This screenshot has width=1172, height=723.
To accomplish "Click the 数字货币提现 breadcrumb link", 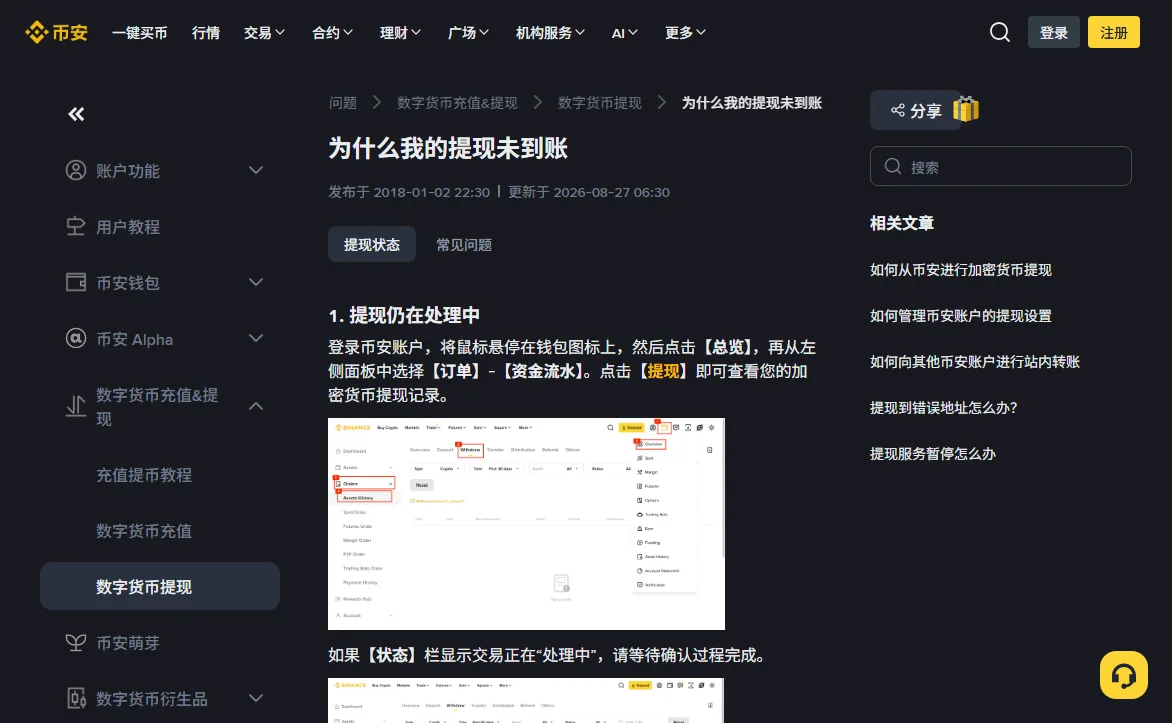I will pyautogui.click(x=600, y=102).
